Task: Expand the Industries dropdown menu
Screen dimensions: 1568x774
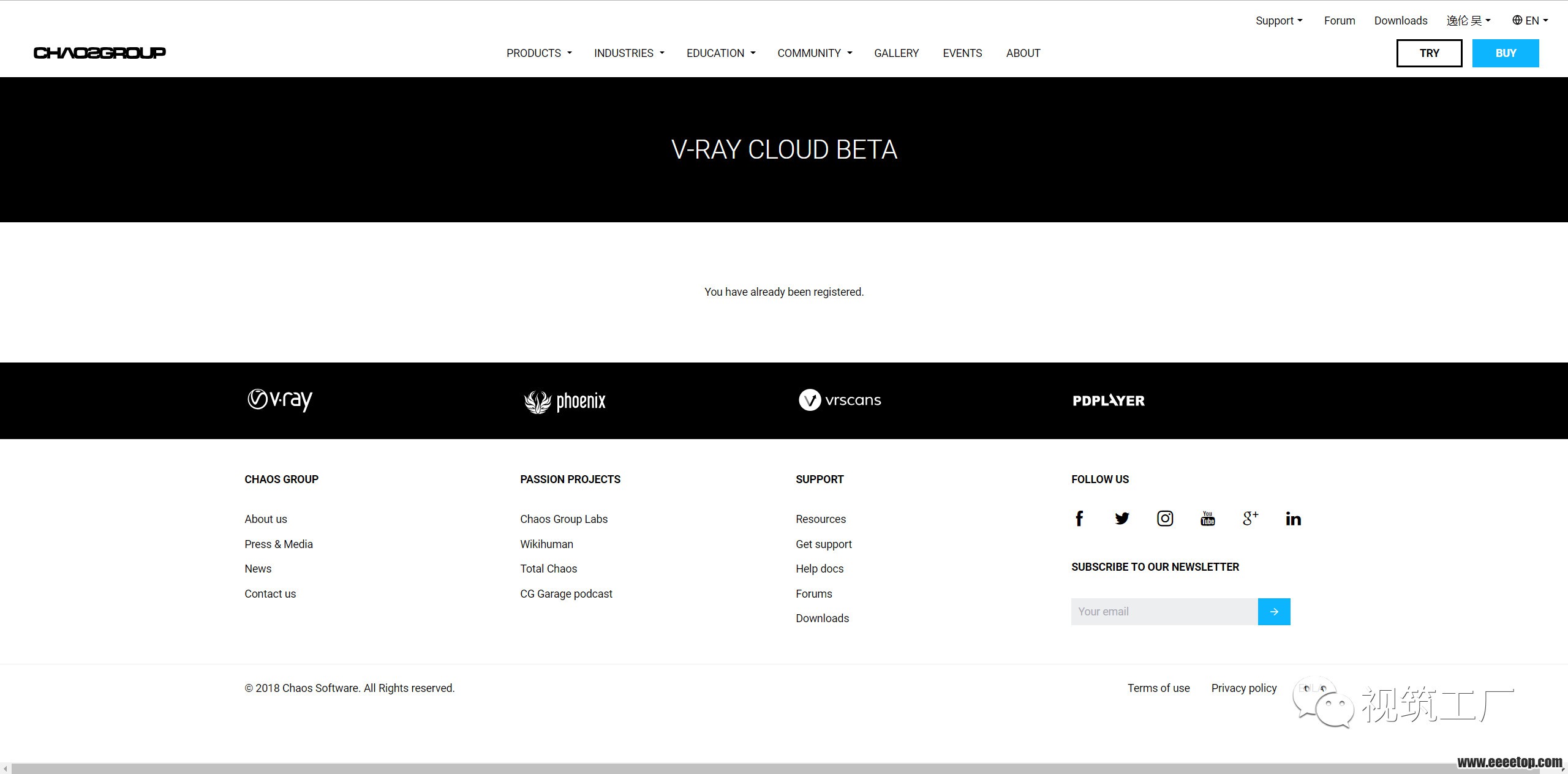Action: 629,53
